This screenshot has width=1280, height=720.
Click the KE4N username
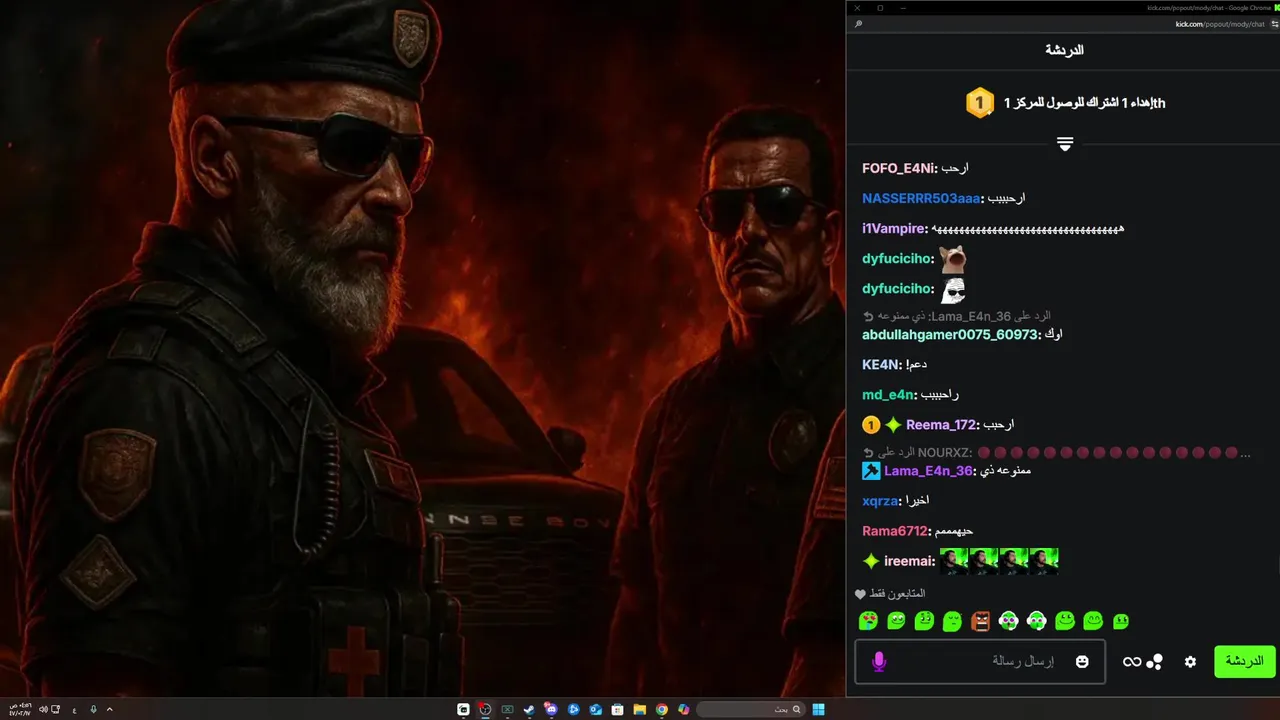click(x=882, y=365)
